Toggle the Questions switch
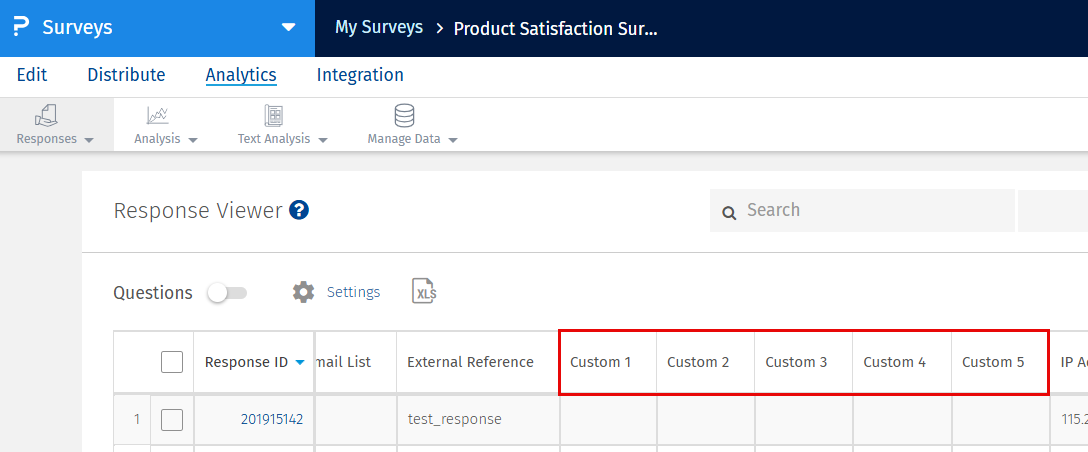The width and height of the screenshot is (1088, 452). click(228, 293)
